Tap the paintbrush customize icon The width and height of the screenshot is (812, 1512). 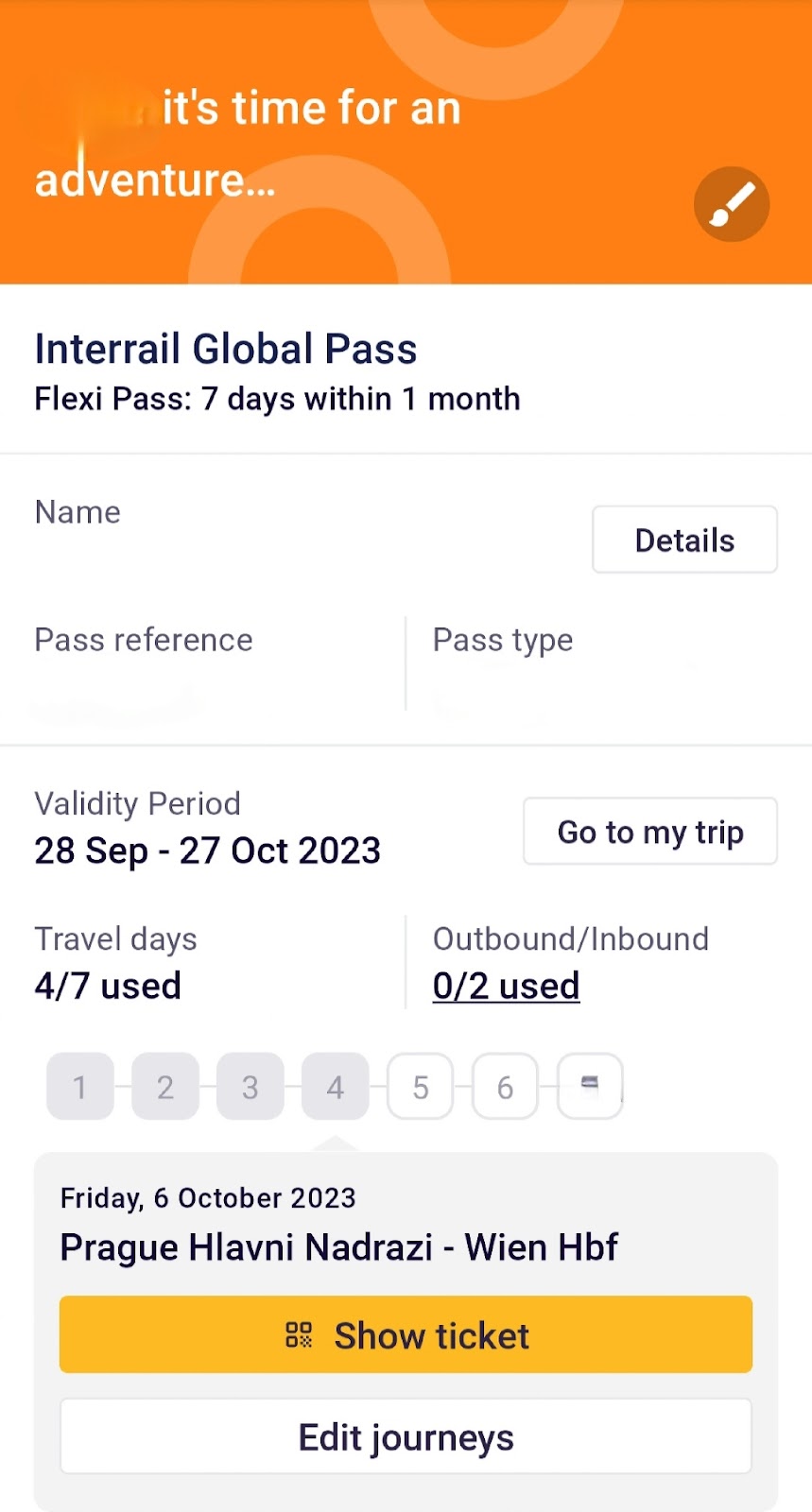pos(732,205)
